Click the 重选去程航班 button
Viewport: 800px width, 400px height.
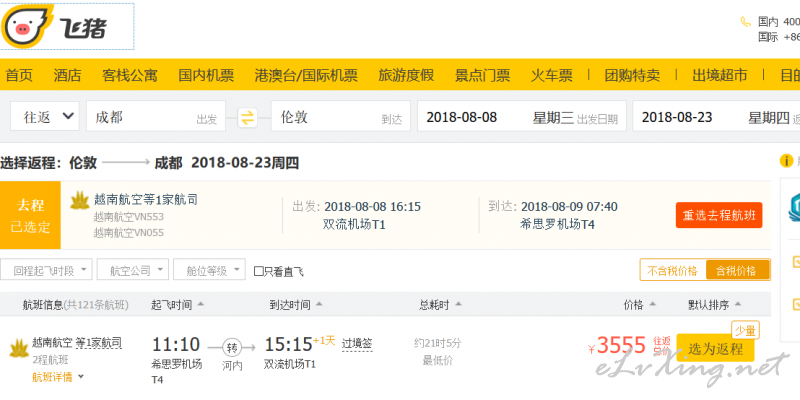click(x=719, y=215)
